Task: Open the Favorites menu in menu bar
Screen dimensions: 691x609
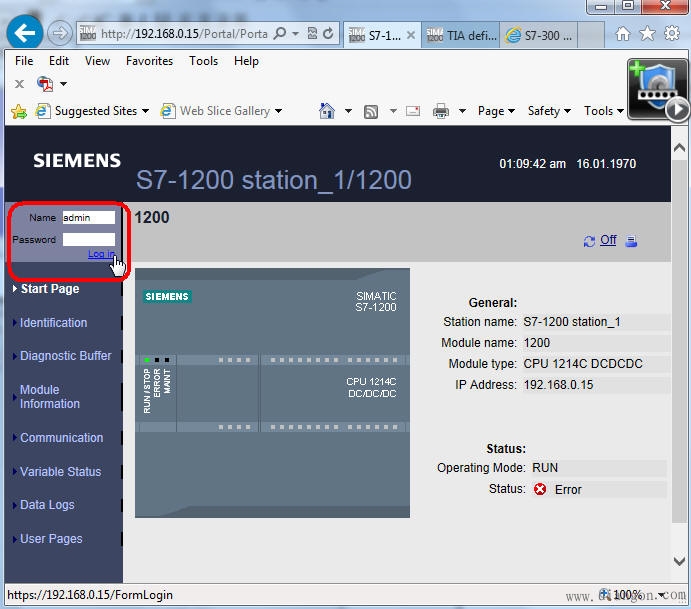Action: pyautogui.click(x=149, y=61)
